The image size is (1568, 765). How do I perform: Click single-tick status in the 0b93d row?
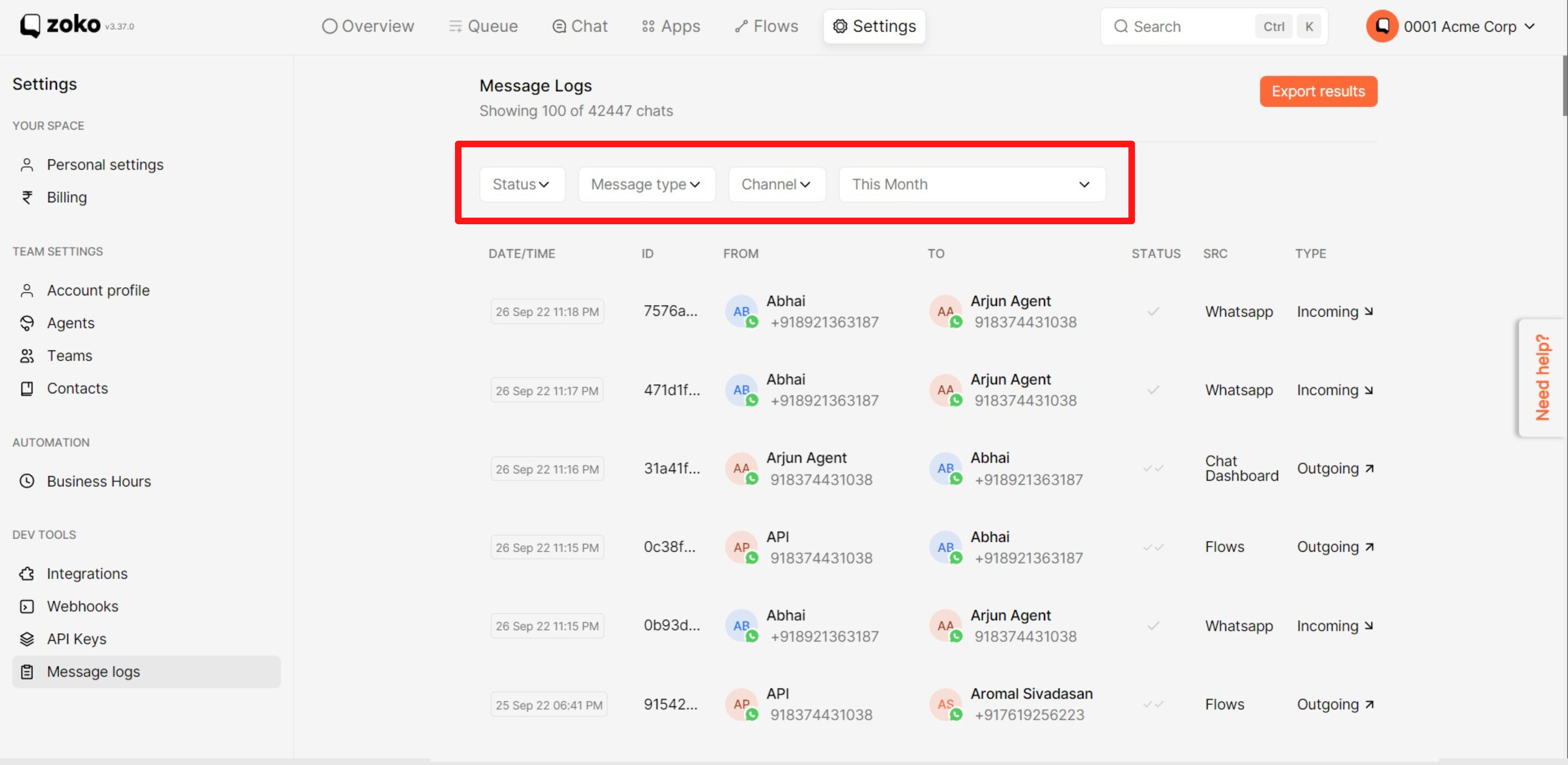click(x=1153, y=626)
